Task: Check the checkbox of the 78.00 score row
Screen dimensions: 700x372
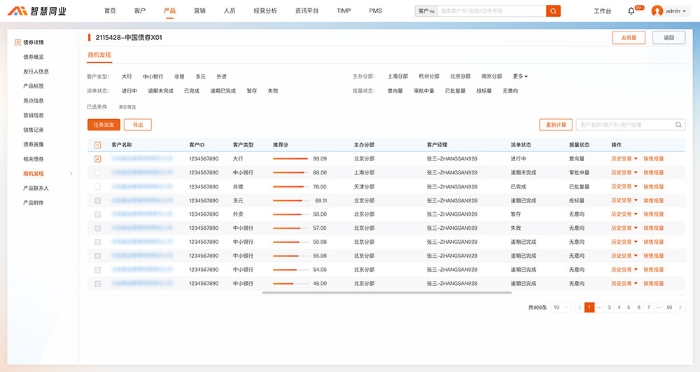Action: (98, 186)
